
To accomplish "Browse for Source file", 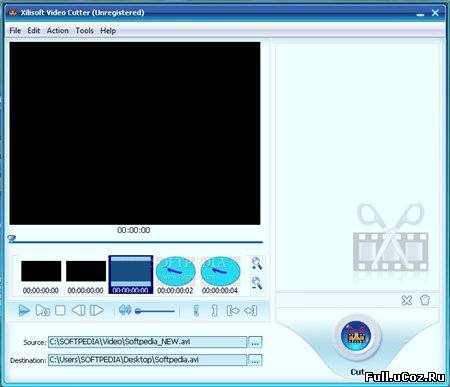I will click(255, 342).
